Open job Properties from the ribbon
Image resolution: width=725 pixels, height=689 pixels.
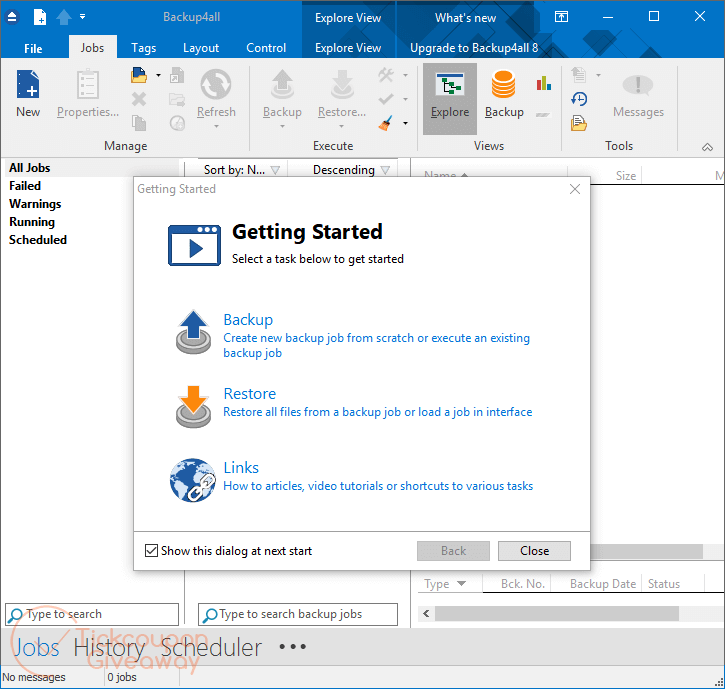point(88,84)
